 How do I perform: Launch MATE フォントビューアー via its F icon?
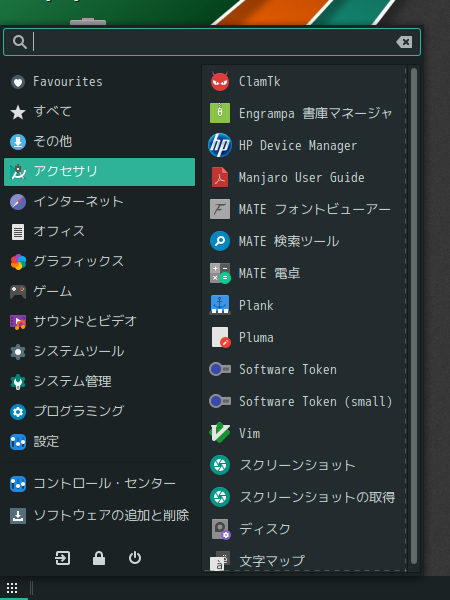(220, 209)
